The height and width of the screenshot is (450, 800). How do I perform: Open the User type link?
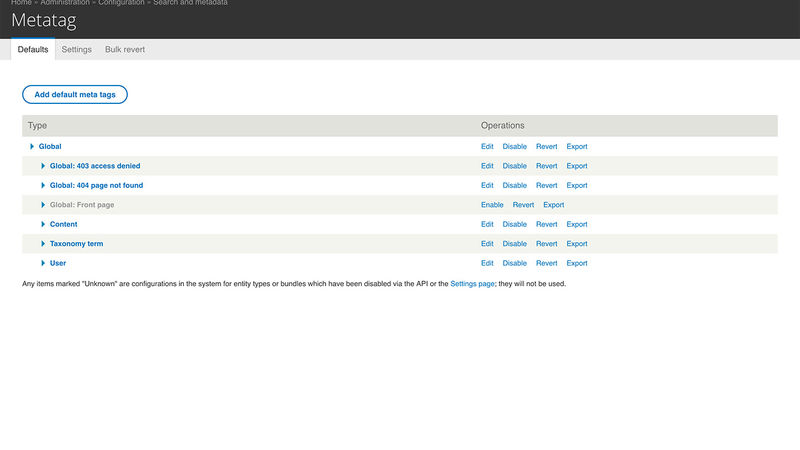point(58,263)
